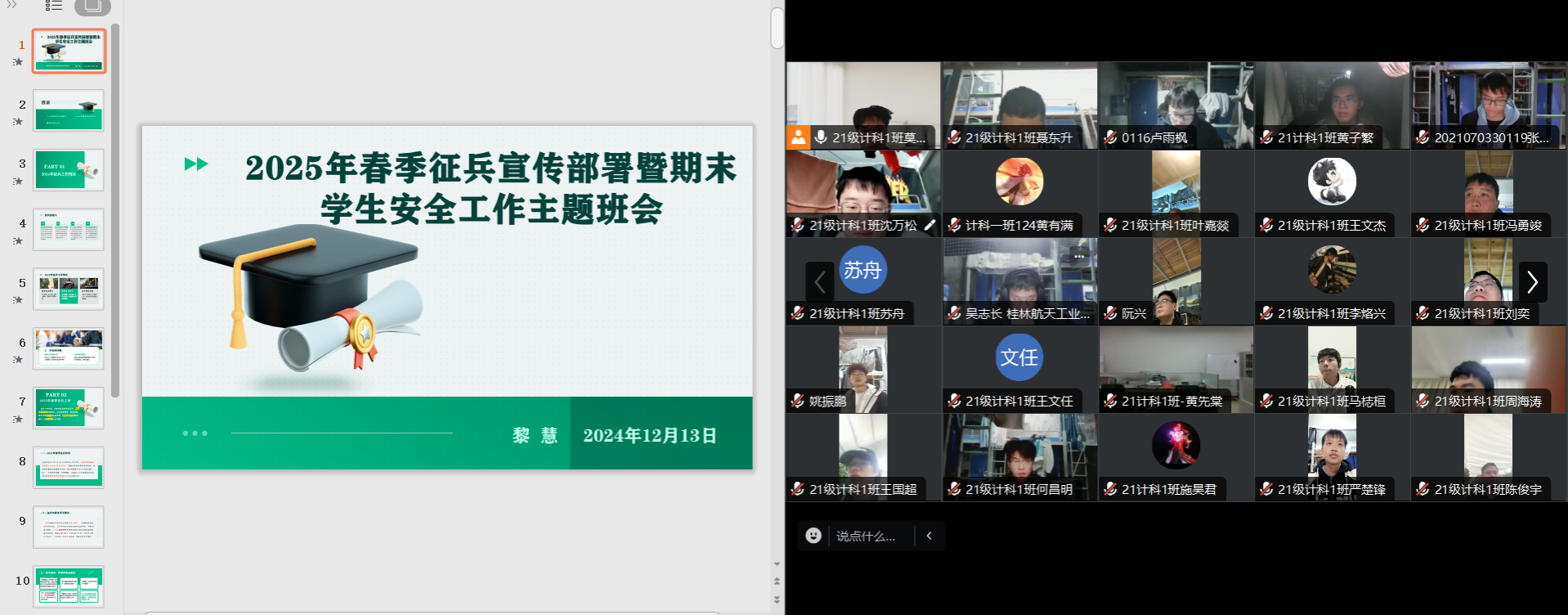The width and height of the screenshot is (1568, 615).
Task: Collapse the chat bar with the arrow
Action: point(929,536)
